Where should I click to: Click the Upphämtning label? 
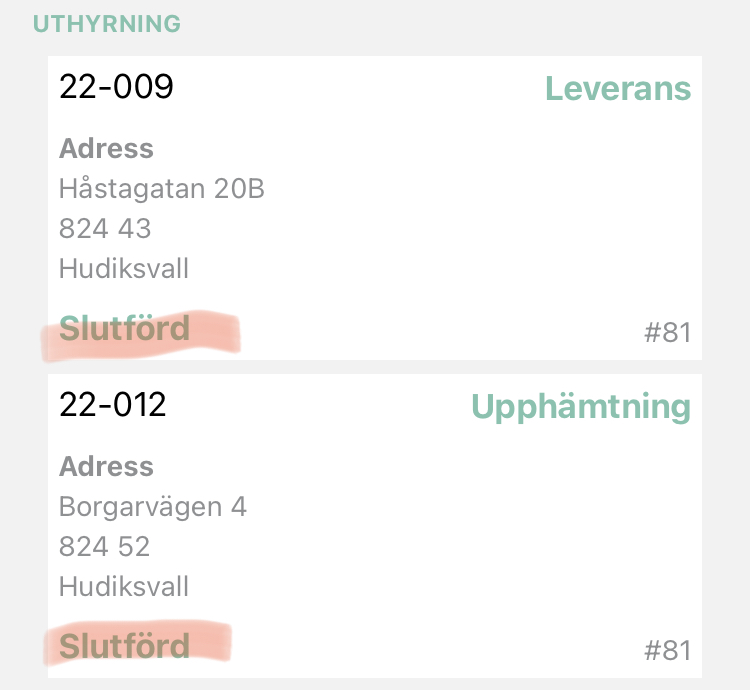point(581,407)
